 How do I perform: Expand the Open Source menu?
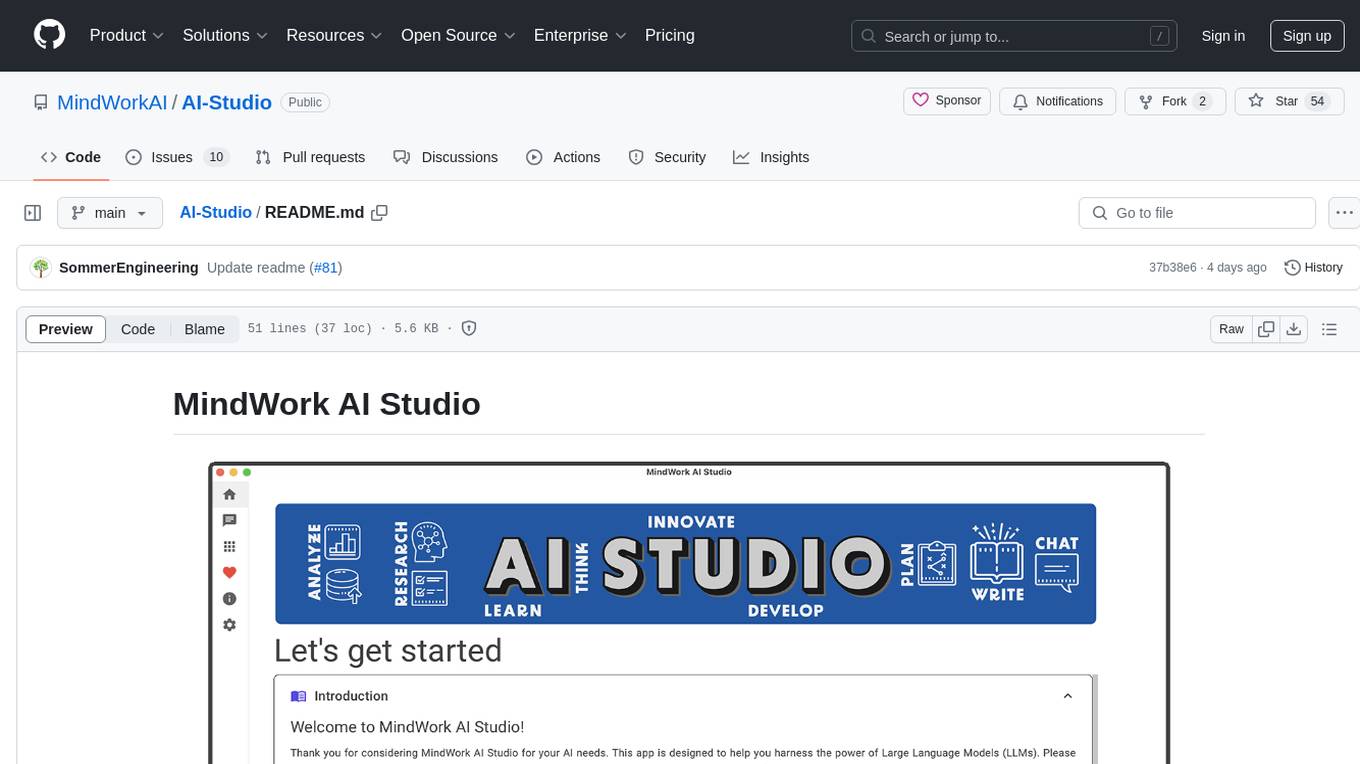(x=458, y=35)
